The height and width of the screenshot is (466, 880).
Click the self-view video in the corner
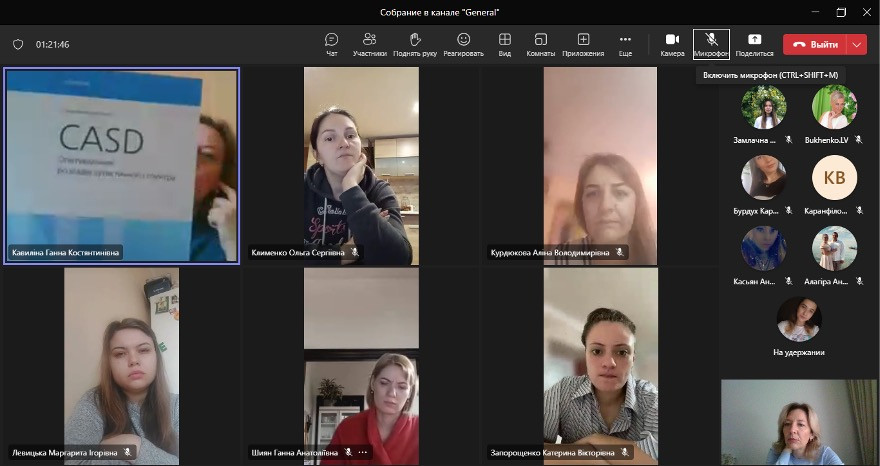[x=799, y=422]
